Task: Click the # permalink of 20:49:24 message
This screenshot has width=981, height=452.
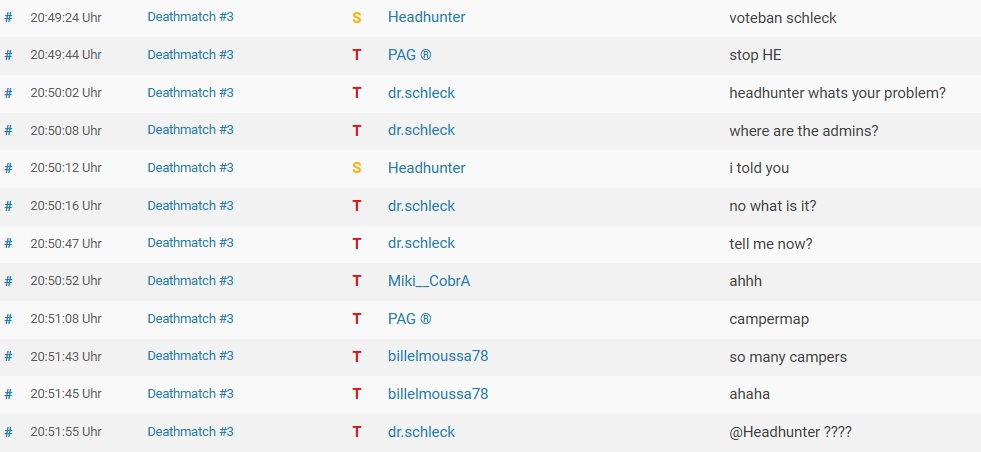Action: pyautogui.click(x=8, y=18)
